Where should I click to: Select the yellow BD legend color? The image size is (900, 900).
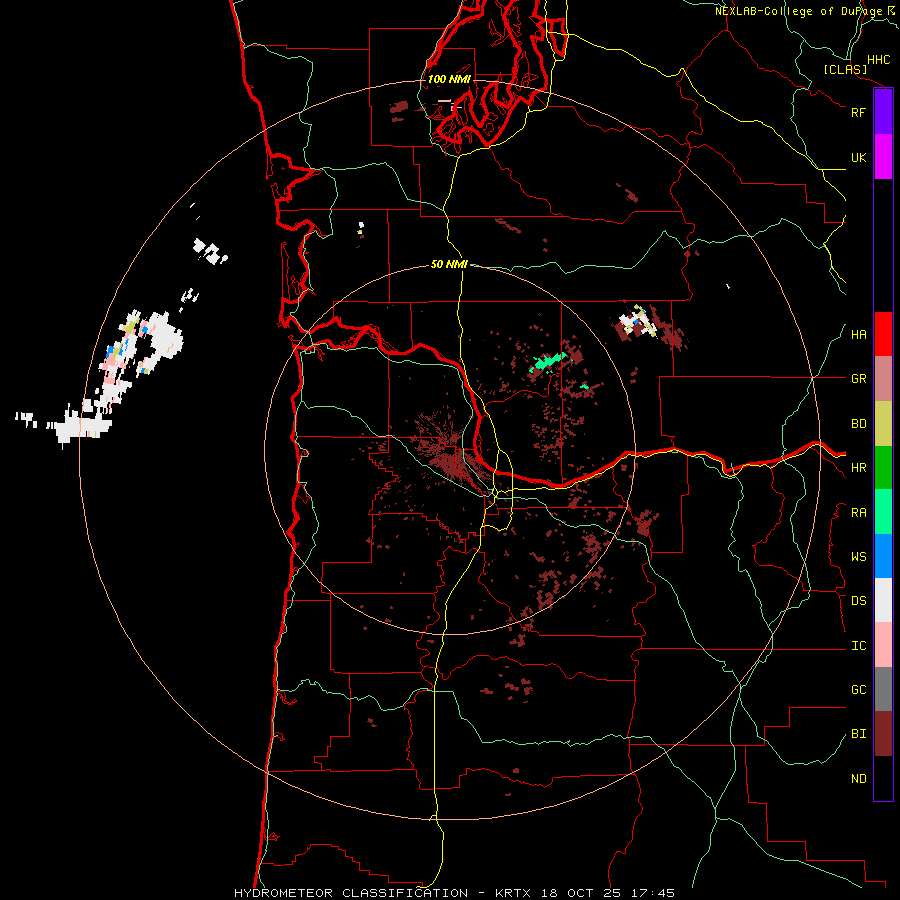883,423
